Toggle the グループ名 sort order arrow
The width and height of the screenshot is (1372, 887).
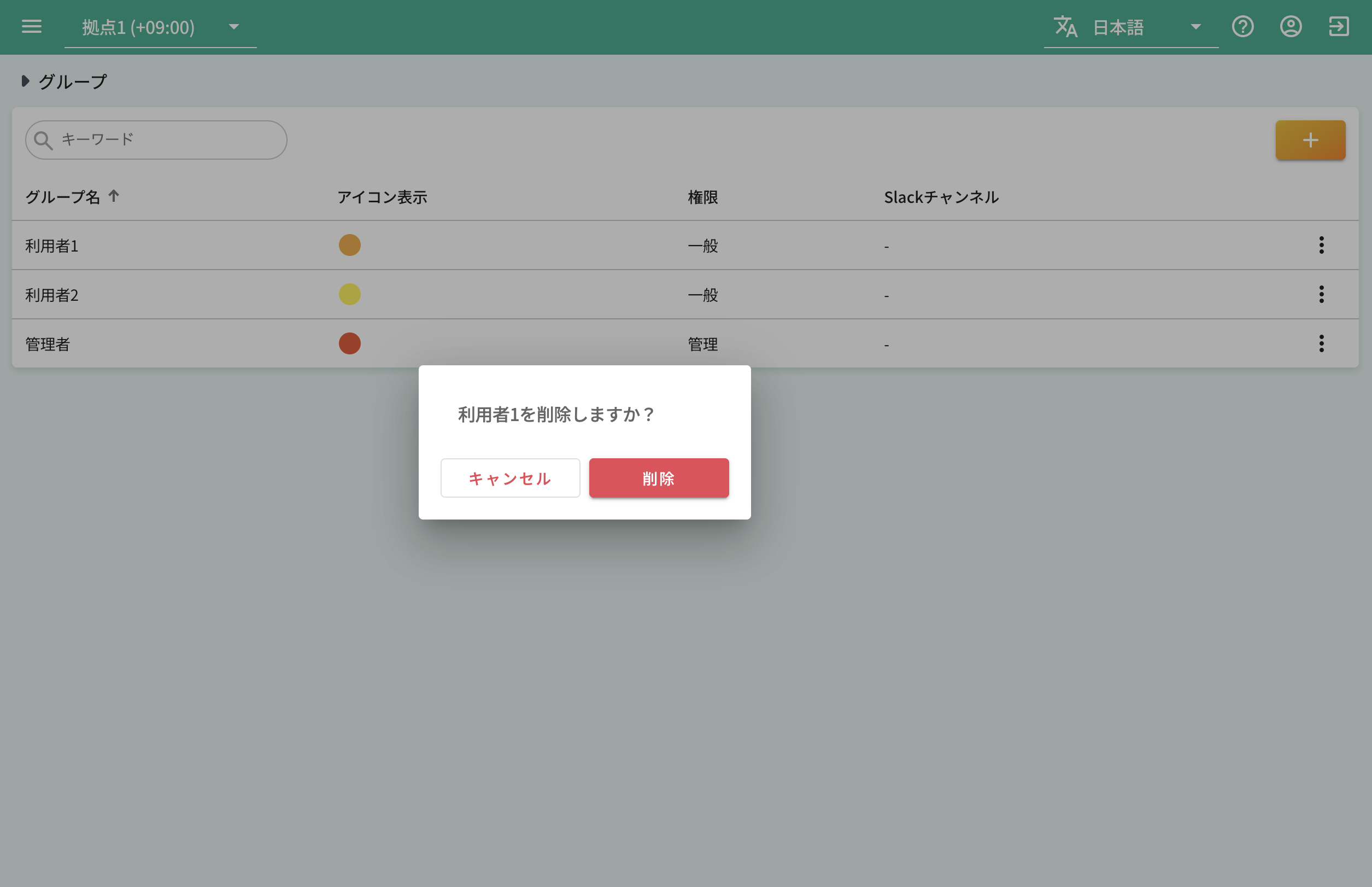tap(113, 196)
